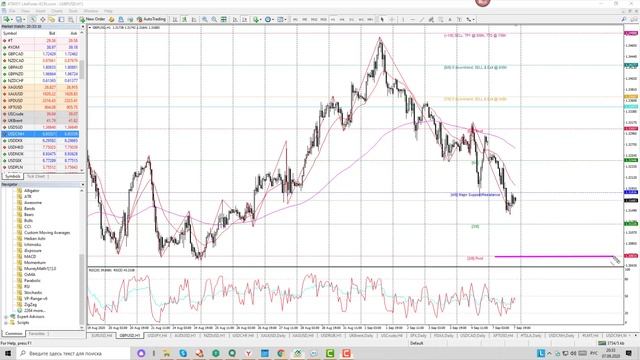Switch timeframe to D1 button

point(351,19)
